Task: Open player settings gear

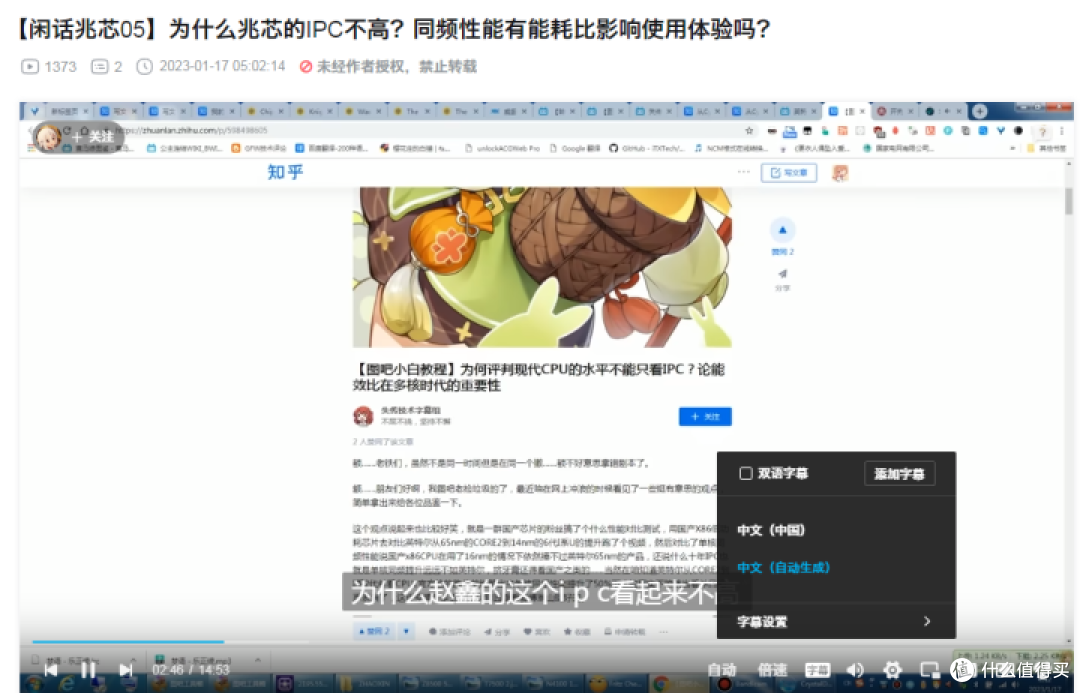Action: click(x=893, y=670)
